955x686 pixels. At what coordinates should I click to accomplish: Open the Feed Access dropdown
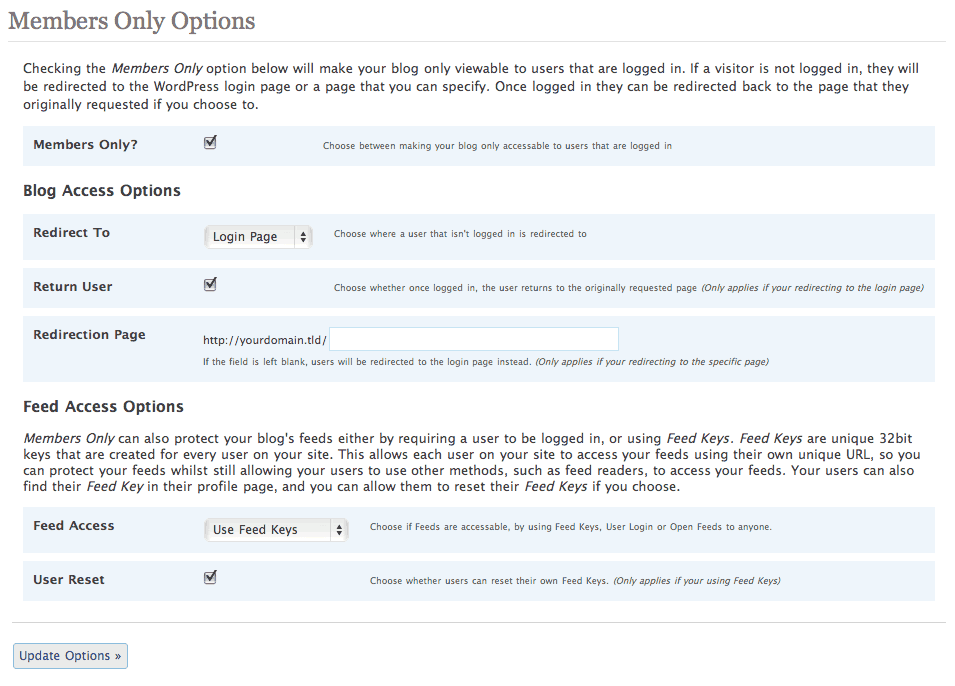(276, 530)
